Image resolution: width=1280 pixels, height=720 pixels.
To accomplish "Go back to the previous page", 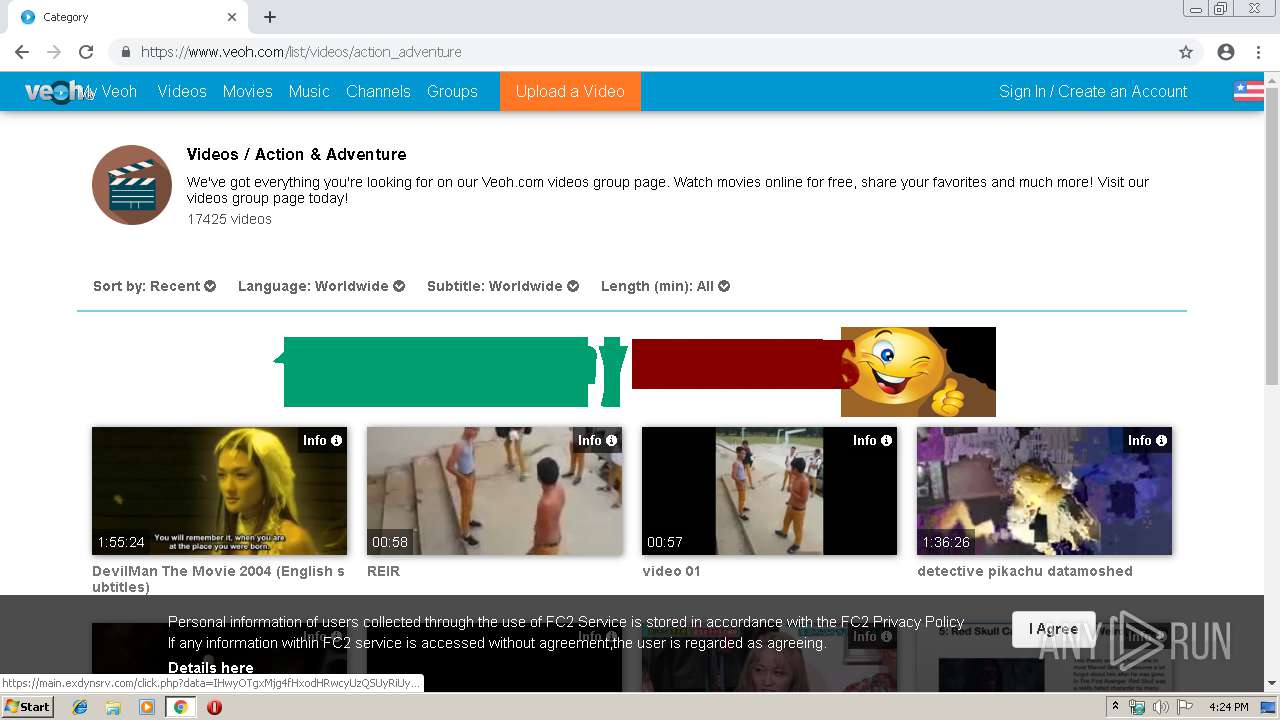I will pos(22,52).
